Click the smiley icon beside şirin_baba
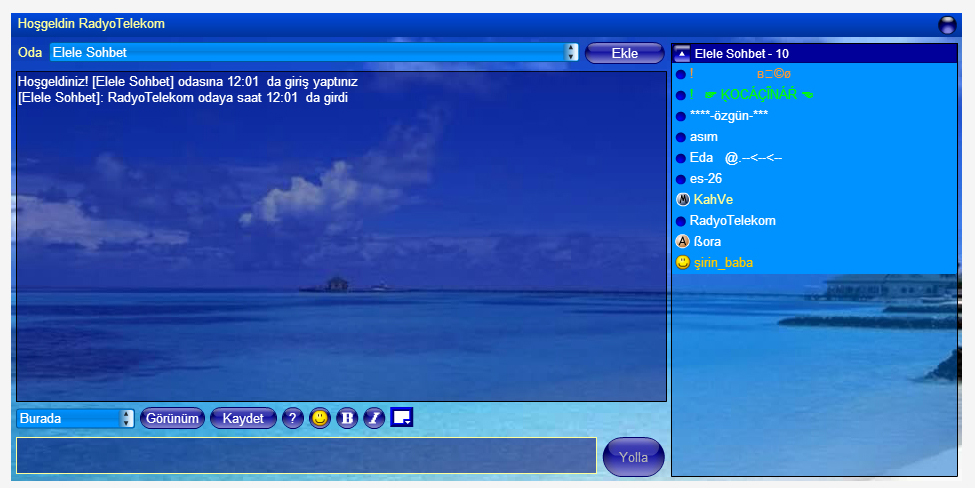This screenshot has height=488, width=975. point(683,263)
